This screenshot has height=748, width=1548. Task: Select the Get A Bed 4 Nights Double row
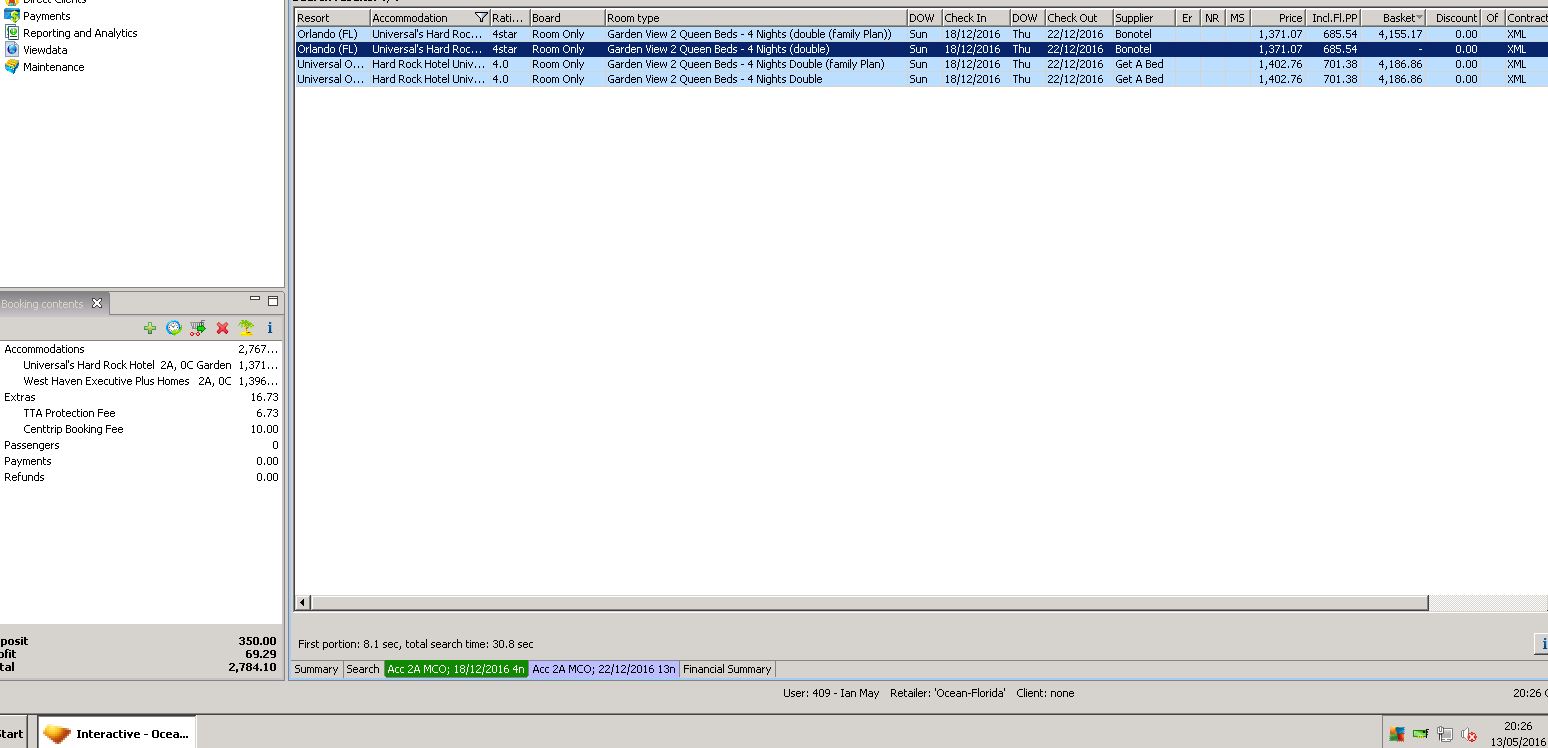(921, 79)
